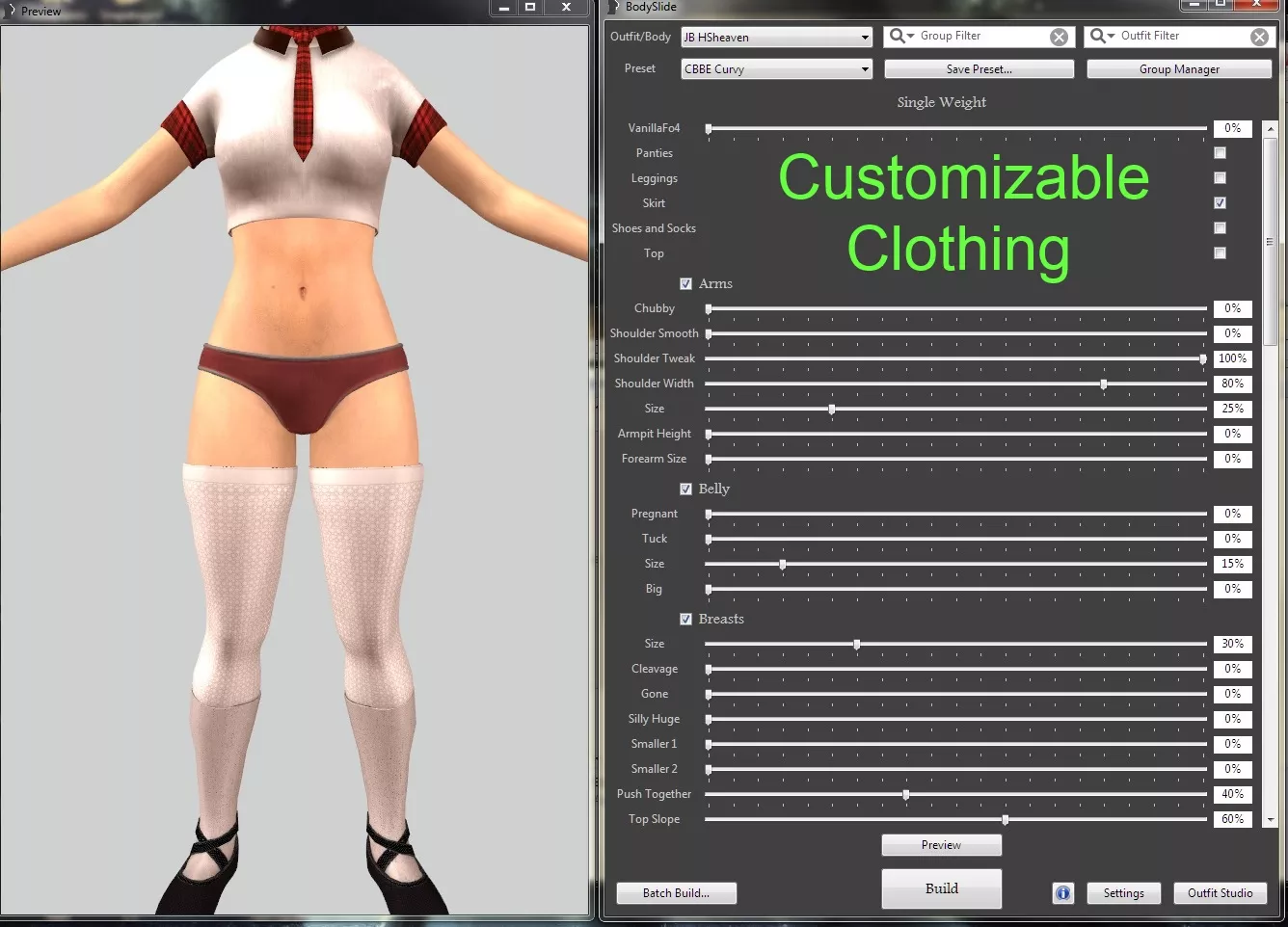The width and height of the screenshot is (1288, 927).
Task: Click the Breasts Gone slider
Action: tap(955, 694)
